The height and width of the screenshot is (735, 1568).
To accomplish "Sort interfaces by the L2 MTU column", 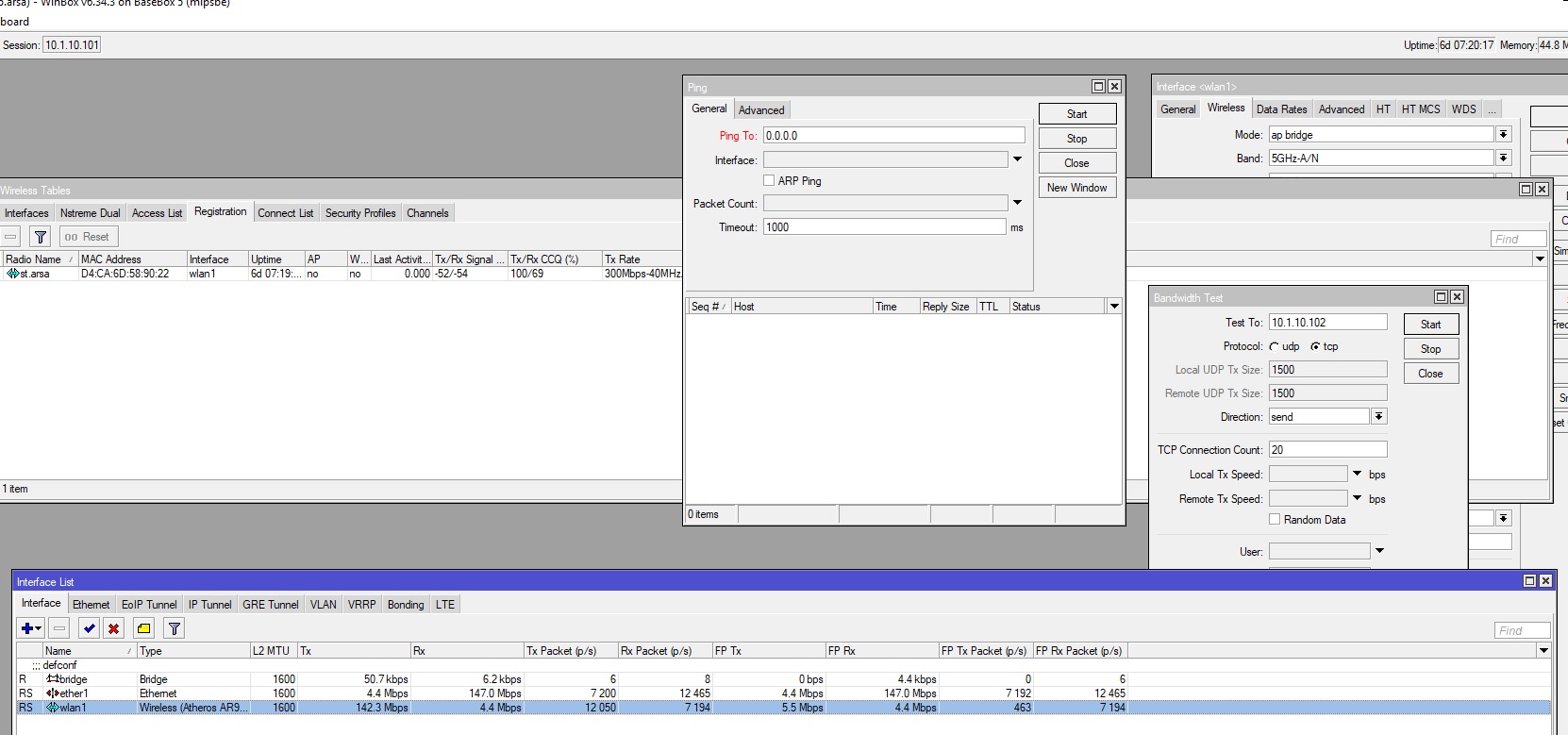I will (x=274, y=651).
